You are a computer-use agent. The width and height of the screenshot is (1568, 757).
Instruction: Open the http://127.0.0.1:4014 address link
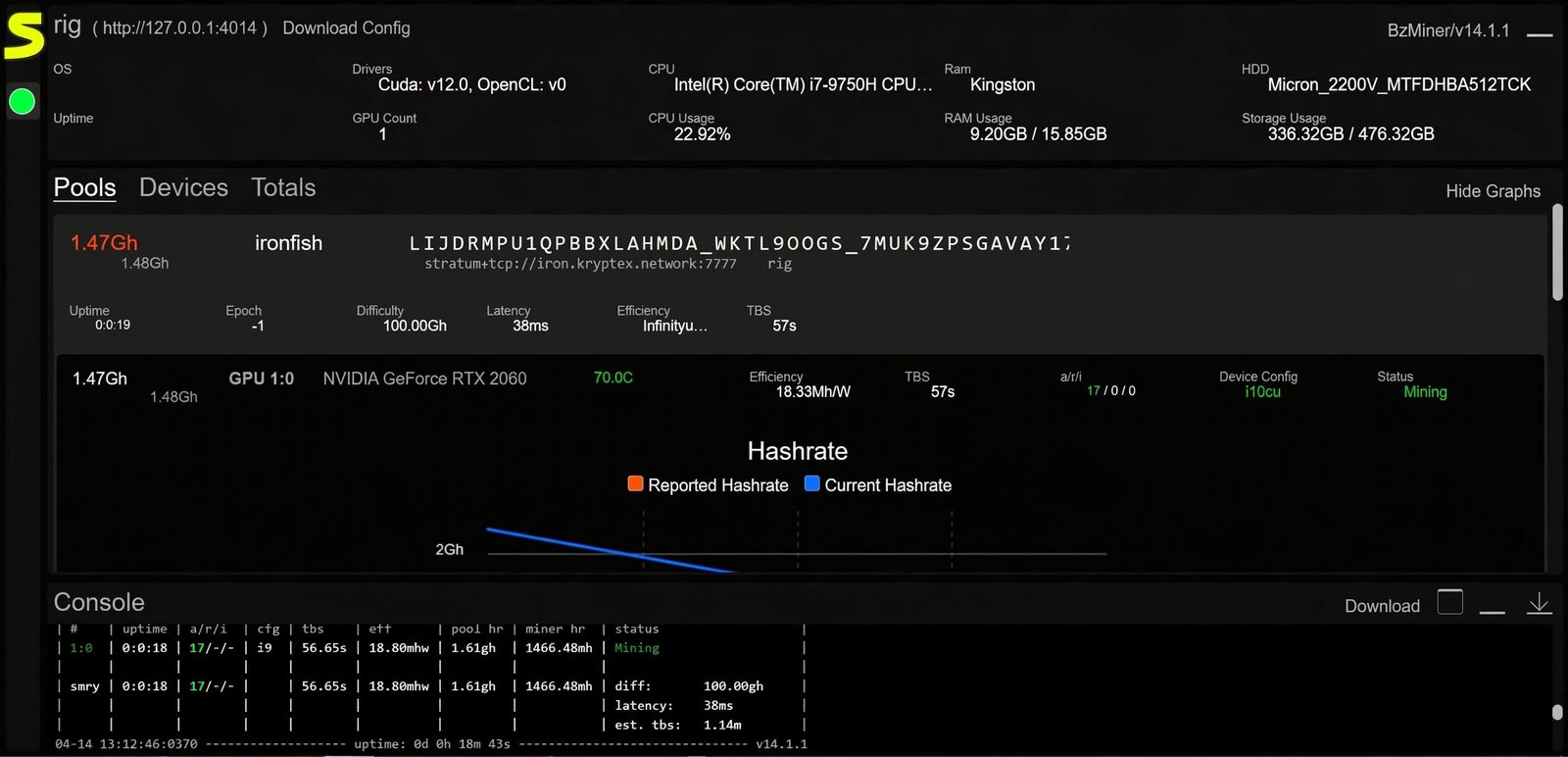[x=179, y=28]
